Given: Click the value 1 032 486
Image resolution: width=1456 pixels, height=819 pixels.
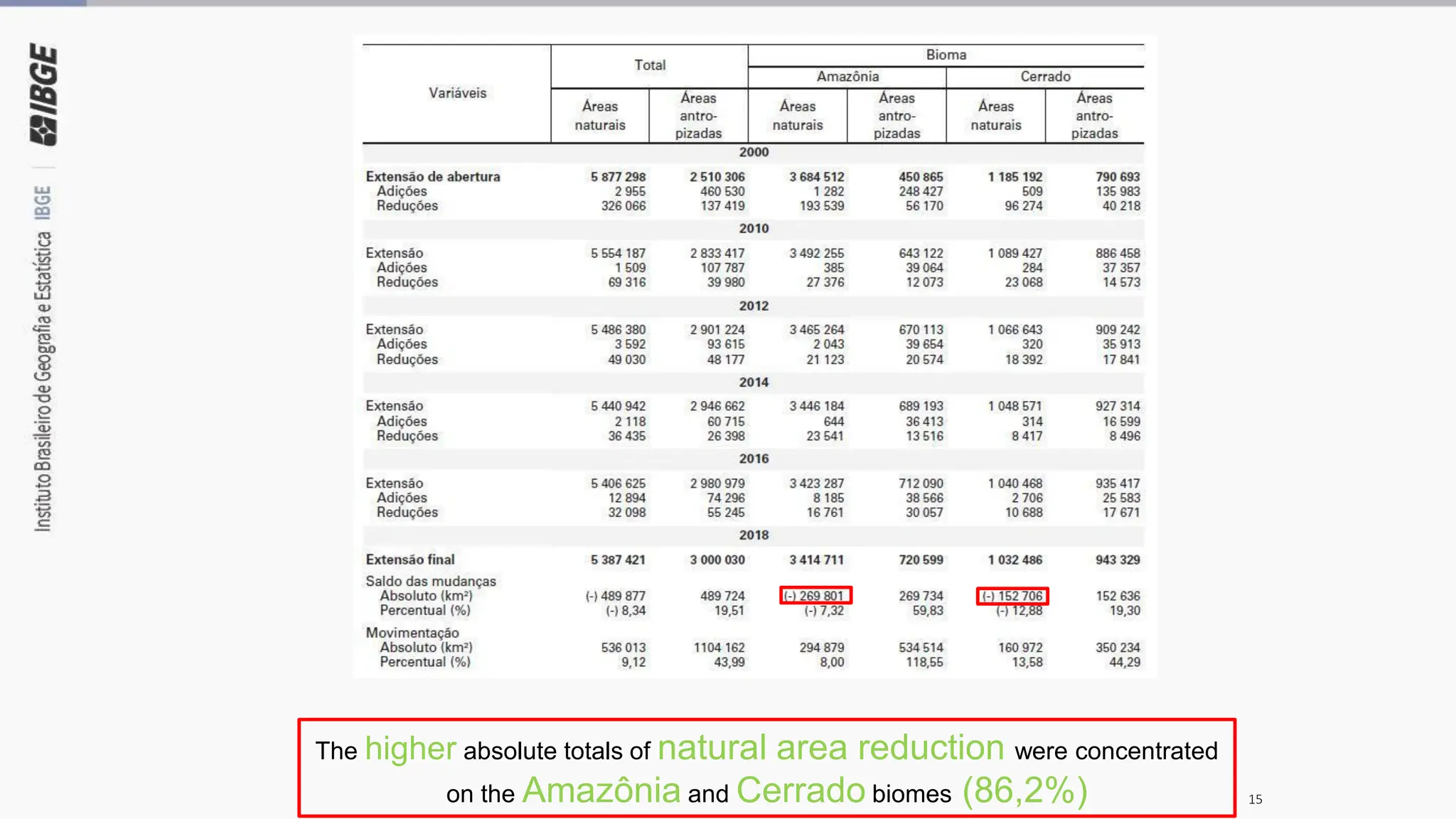Looking at the screenshot, I should point(1015,560).
